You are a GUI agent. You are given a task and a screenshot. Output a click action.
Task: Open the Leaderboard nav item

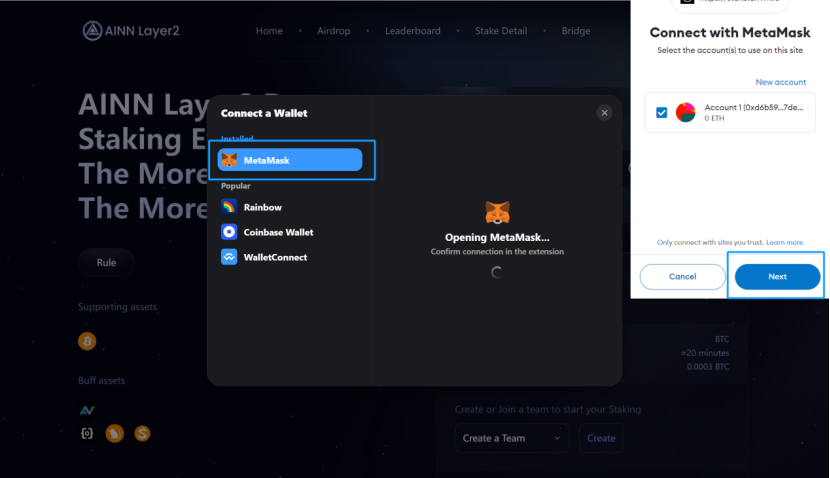pyautogui.click(x=412, y=31)
